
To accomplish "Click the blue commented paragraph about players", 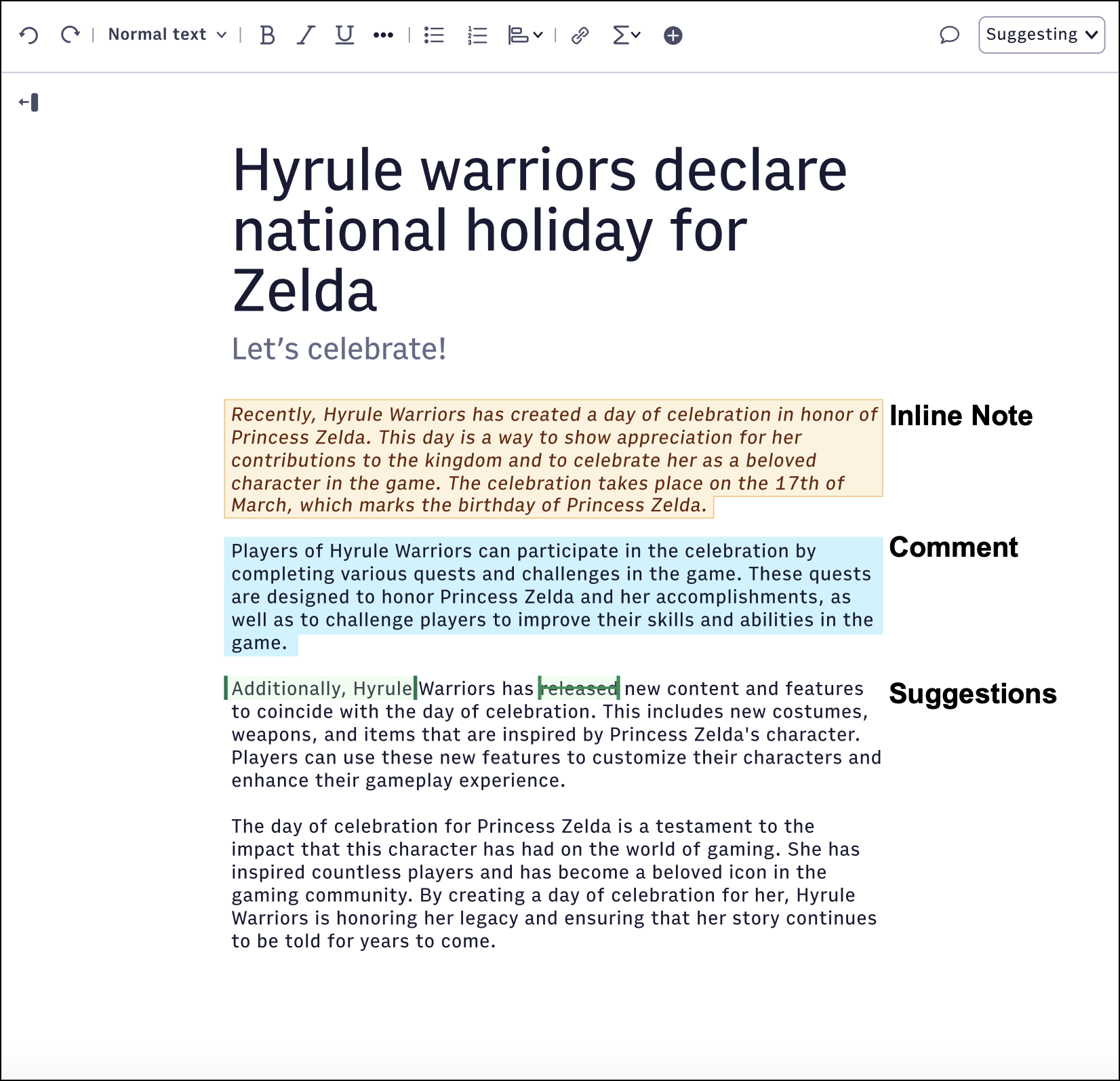I will coord(553,596).
